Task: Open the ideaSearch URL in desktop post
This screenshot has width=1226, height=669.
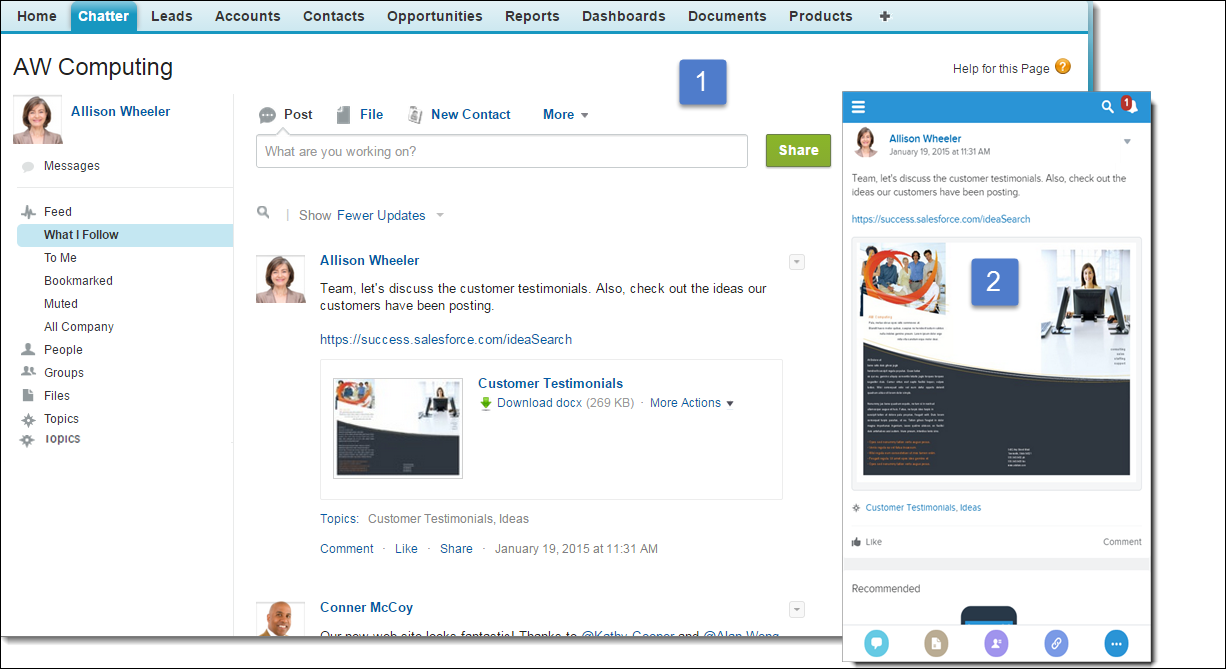Action: pos(446,340)
